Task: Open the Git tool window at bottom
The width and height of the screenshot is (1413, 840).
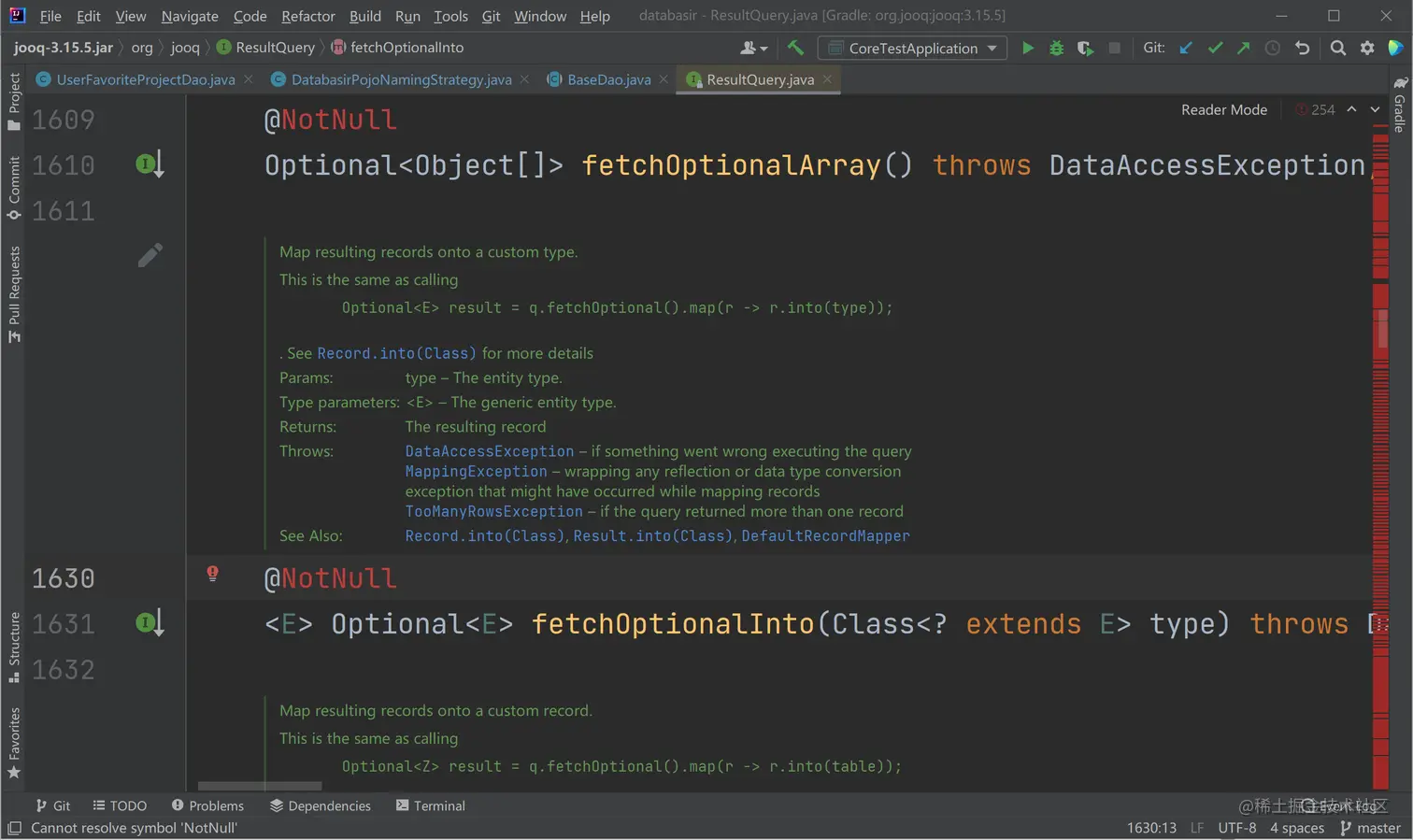Action: pyautogui.click(x=52, y=805)
